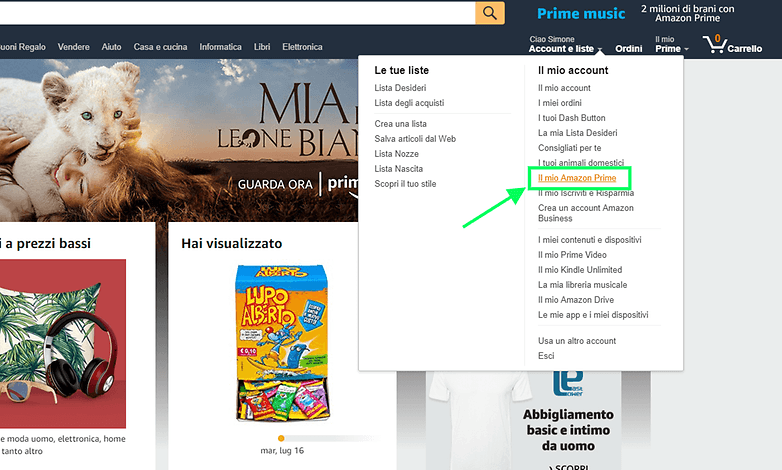
Task: Open the Informatica nav item
Action: 220,47
